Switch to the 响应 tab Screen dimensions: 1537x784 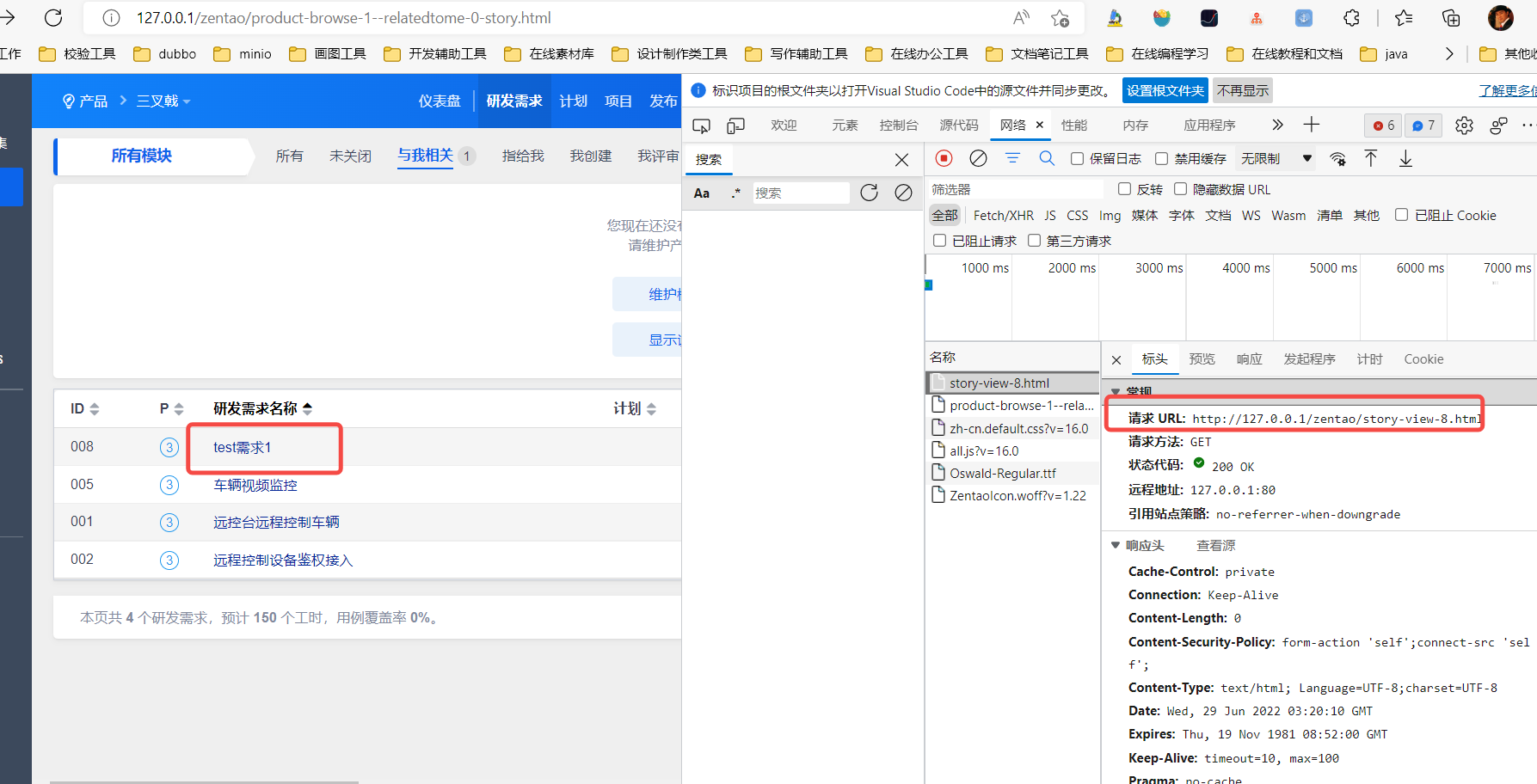point(1249,359)
